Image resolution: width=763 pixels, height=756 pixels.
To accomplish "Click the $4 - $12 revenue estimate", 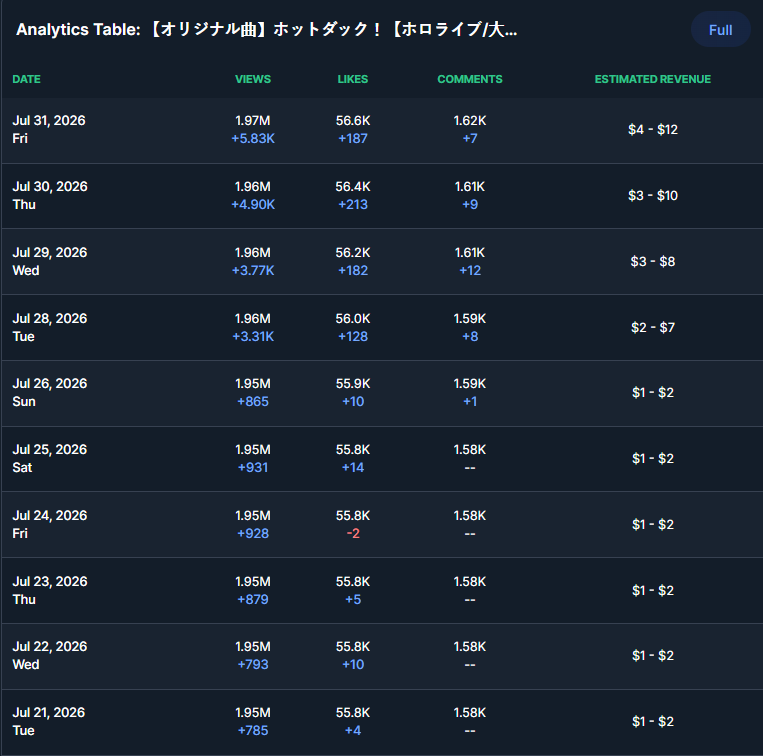I will [x=653, y=129].
